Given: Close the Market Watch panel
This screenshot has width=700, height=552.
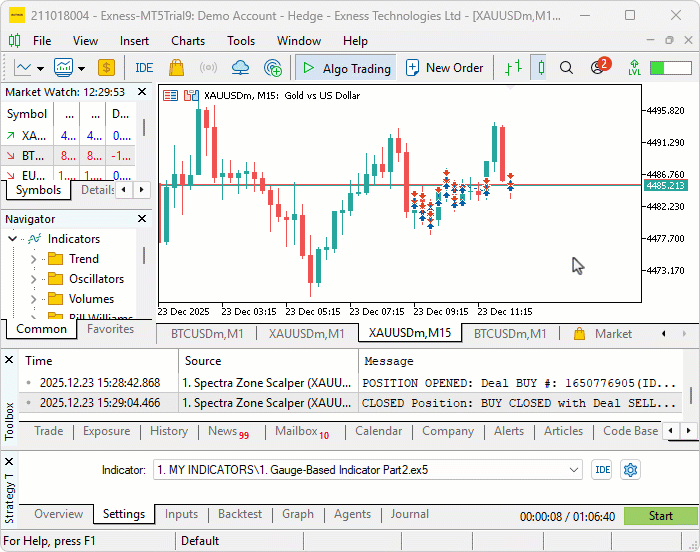Looking at the screenshot, I should click(142, 92).
